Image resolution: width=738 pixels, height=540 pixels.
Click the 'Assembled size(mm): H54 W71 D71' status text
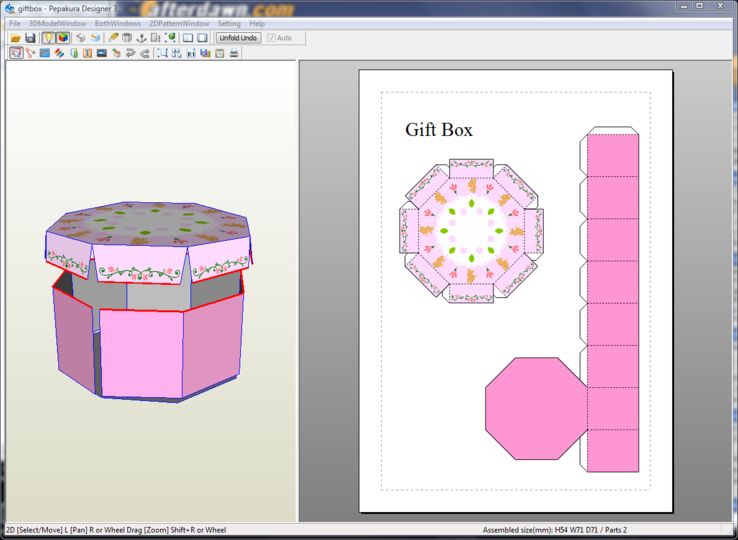coord(541,530)
